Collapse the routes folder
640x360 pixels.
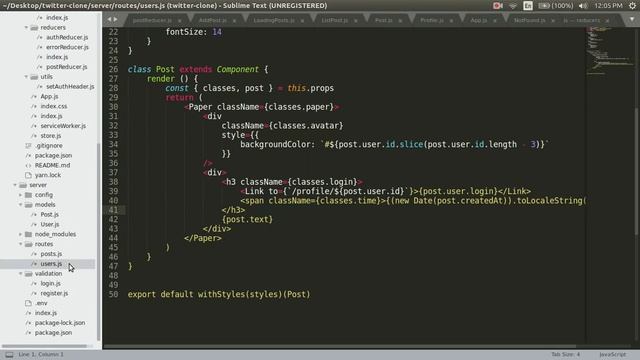[20, 244]
